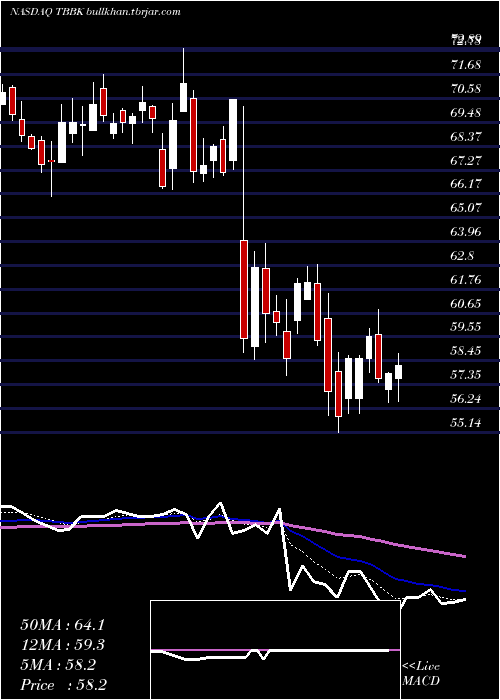The width and height of the screenshot is (500, 700).
Task: Click the MACD inset chart panel
Action: [275, 650]
